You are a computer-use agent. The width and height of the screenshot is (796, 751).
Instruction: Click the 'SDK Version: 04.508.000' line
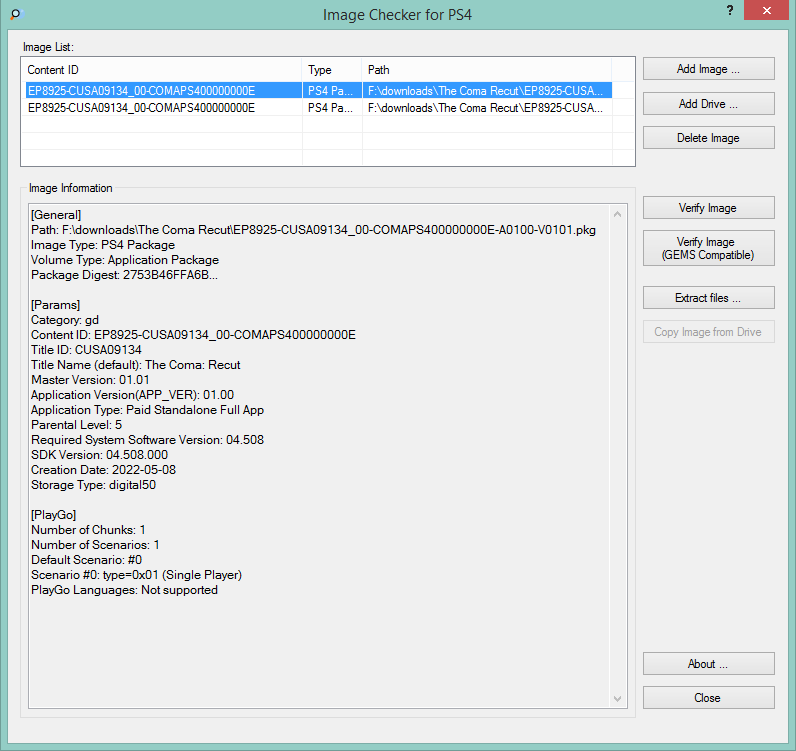[100, 454]
